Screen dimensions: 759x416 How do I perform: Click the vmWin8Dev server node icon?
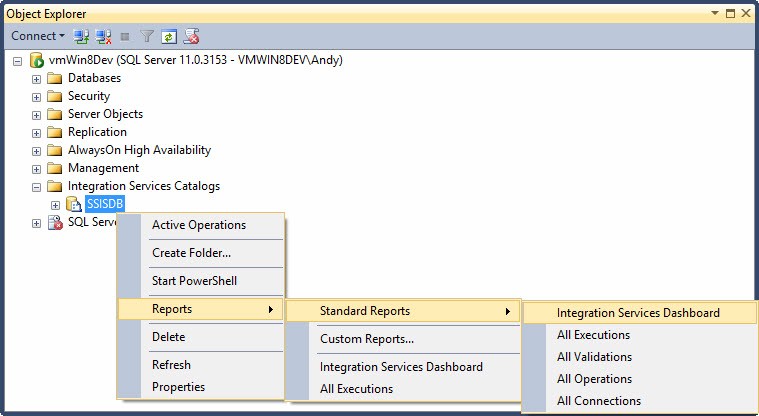[x=37, y=60]
